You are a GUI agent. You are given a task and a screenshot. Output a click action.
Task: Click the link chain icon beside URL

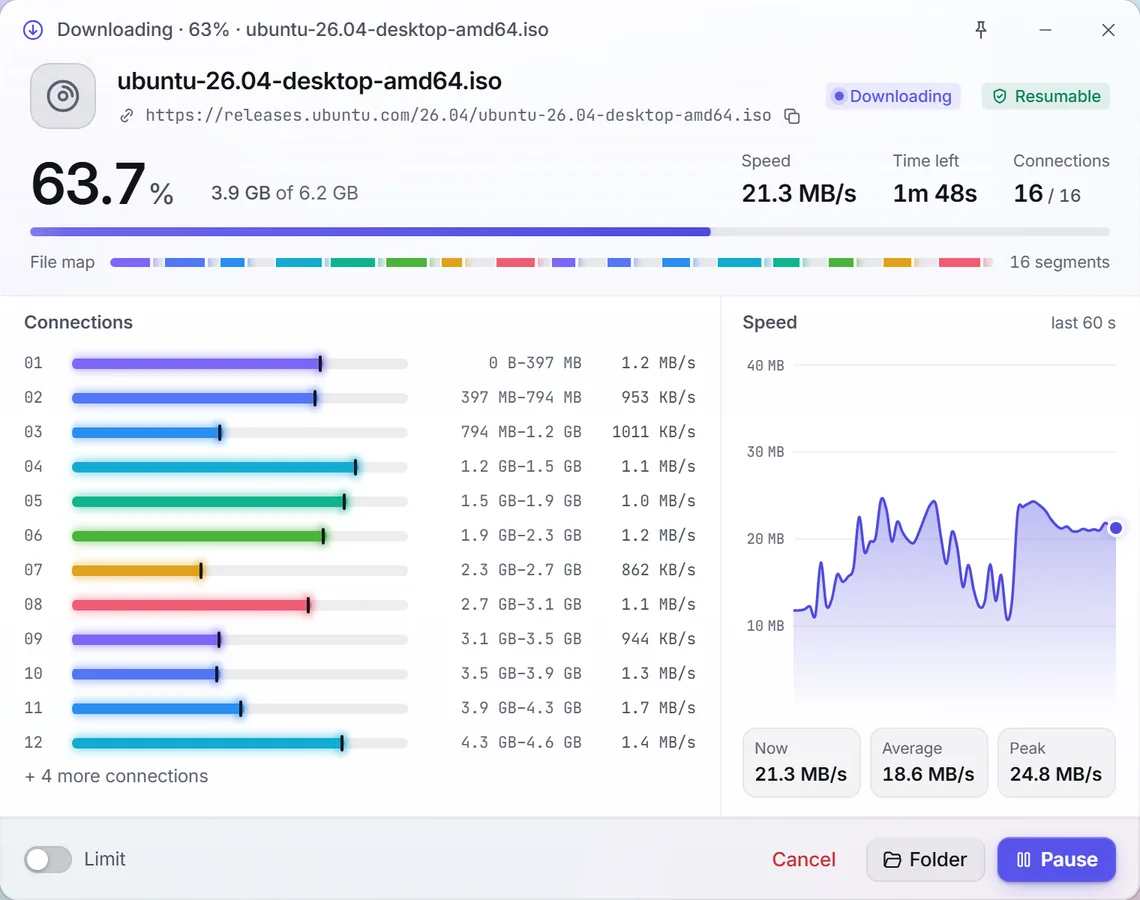127,116
